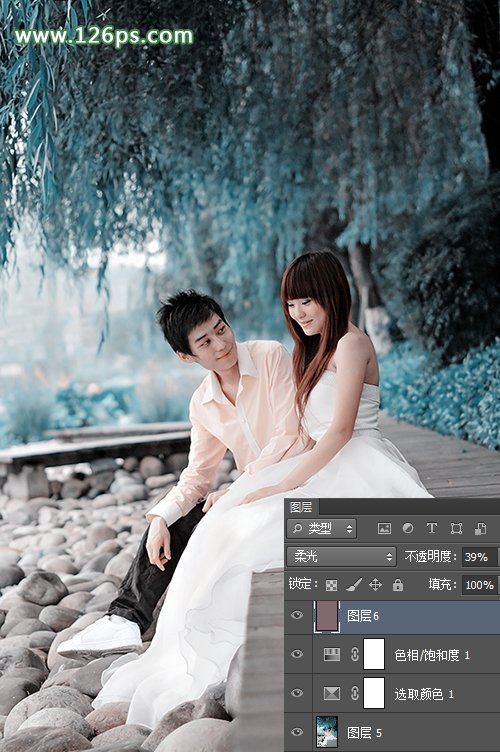Click 图层 6 color fill thumbnail
Screen dimensions: 500x752
327,615
